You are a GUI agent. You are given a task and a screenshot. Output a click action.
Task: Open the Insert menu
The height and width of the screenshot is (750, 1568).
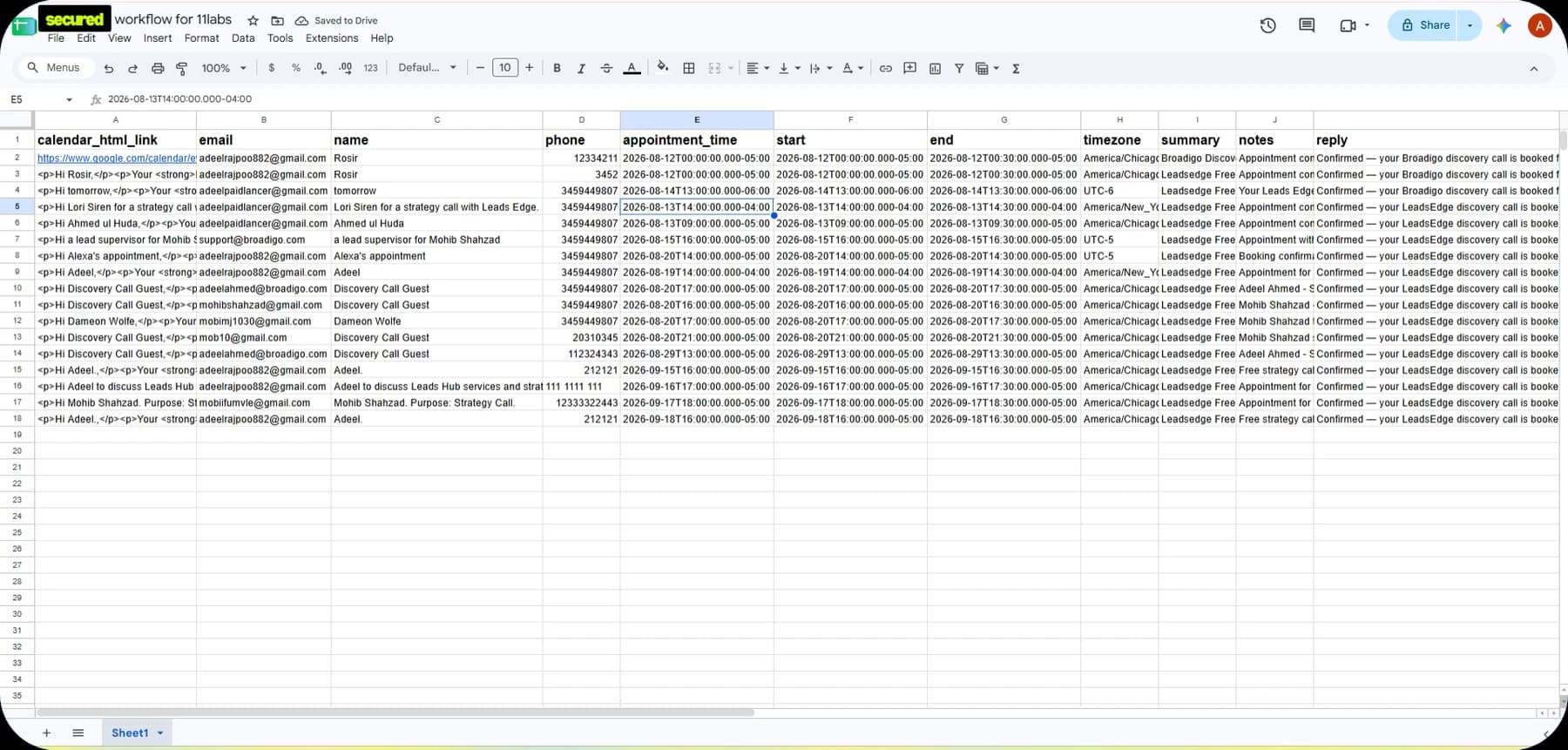(x=158, y=38)
